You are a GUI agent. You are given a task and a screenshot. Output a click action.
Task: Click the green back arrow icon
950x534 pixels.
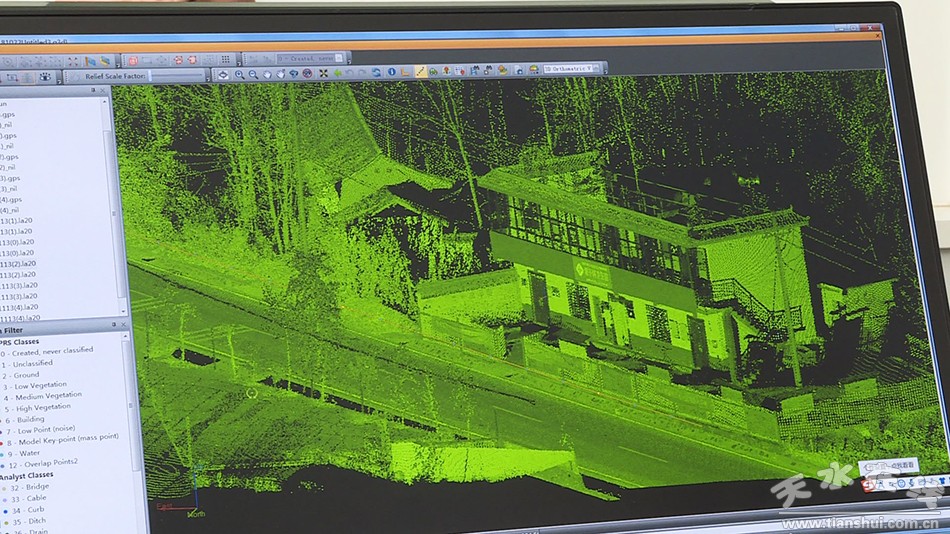[x=338, y=73]
